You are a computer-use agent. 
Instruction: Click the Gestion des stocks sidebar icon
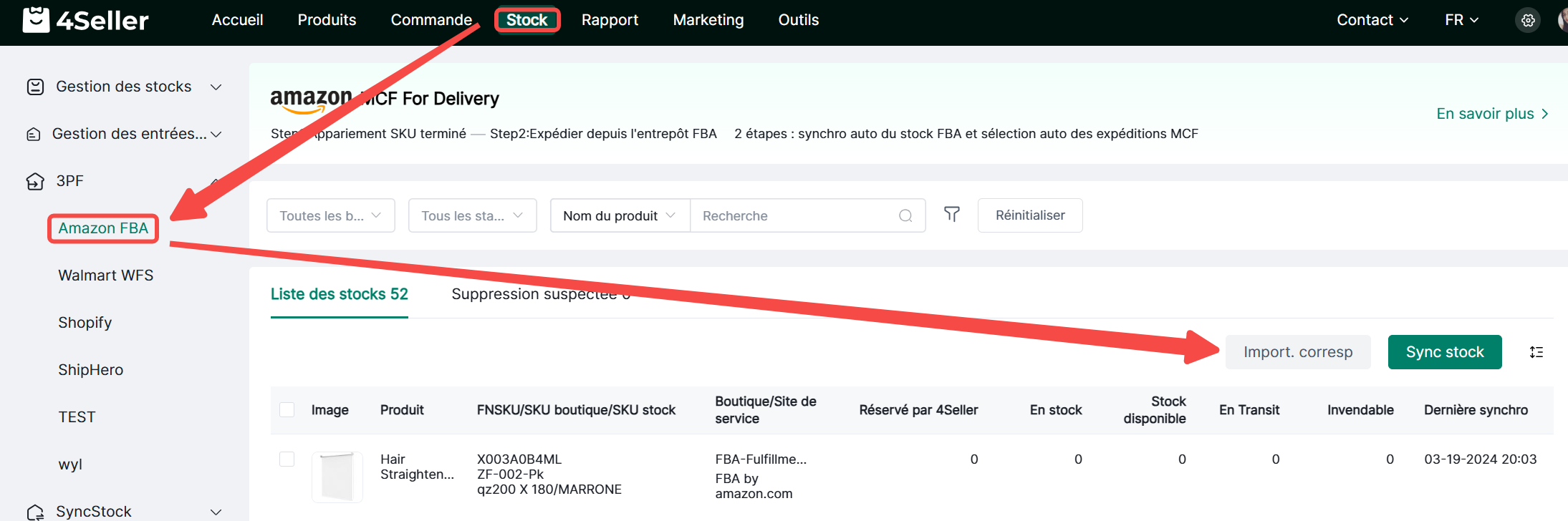(x=35, y=87)
